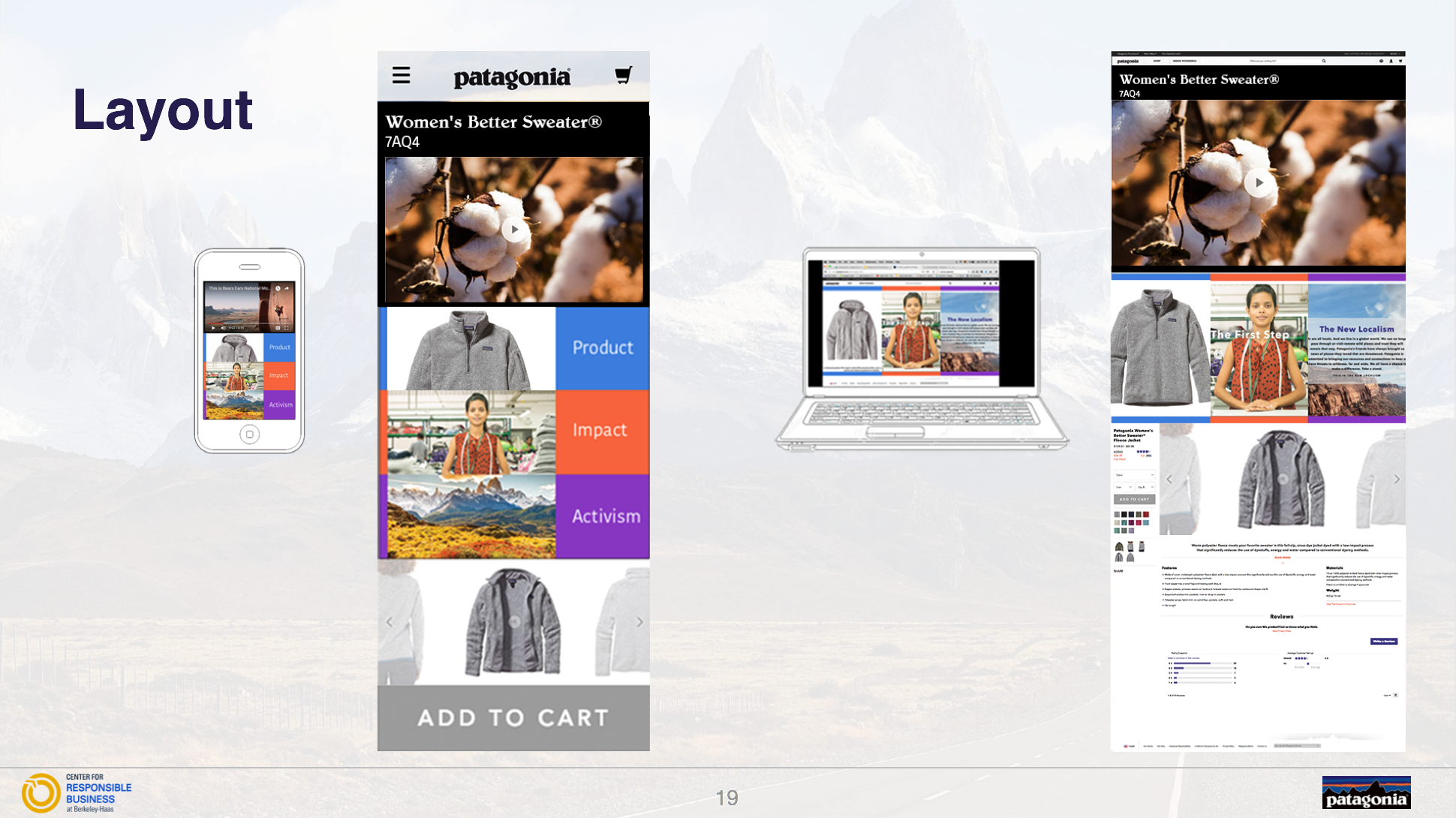Click the account icon in the desktop page header

coord(1391,61)
